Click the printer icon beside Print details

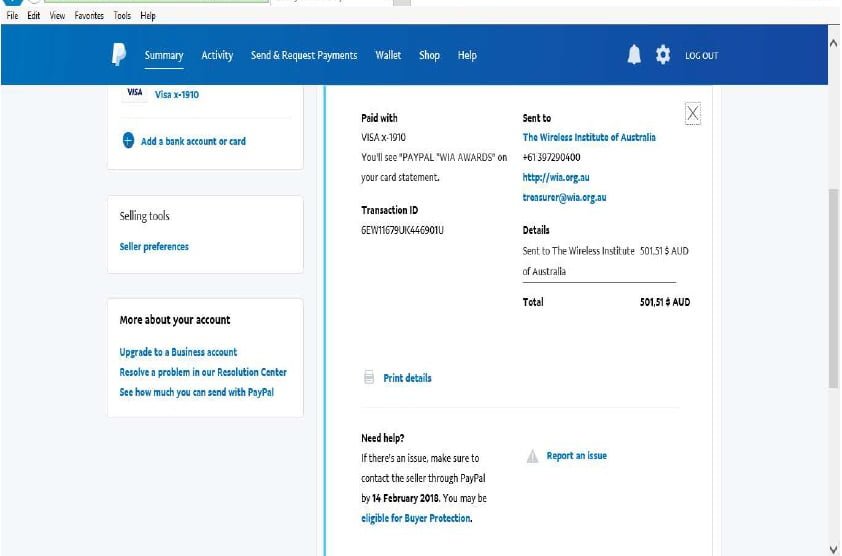coord(369,377)
